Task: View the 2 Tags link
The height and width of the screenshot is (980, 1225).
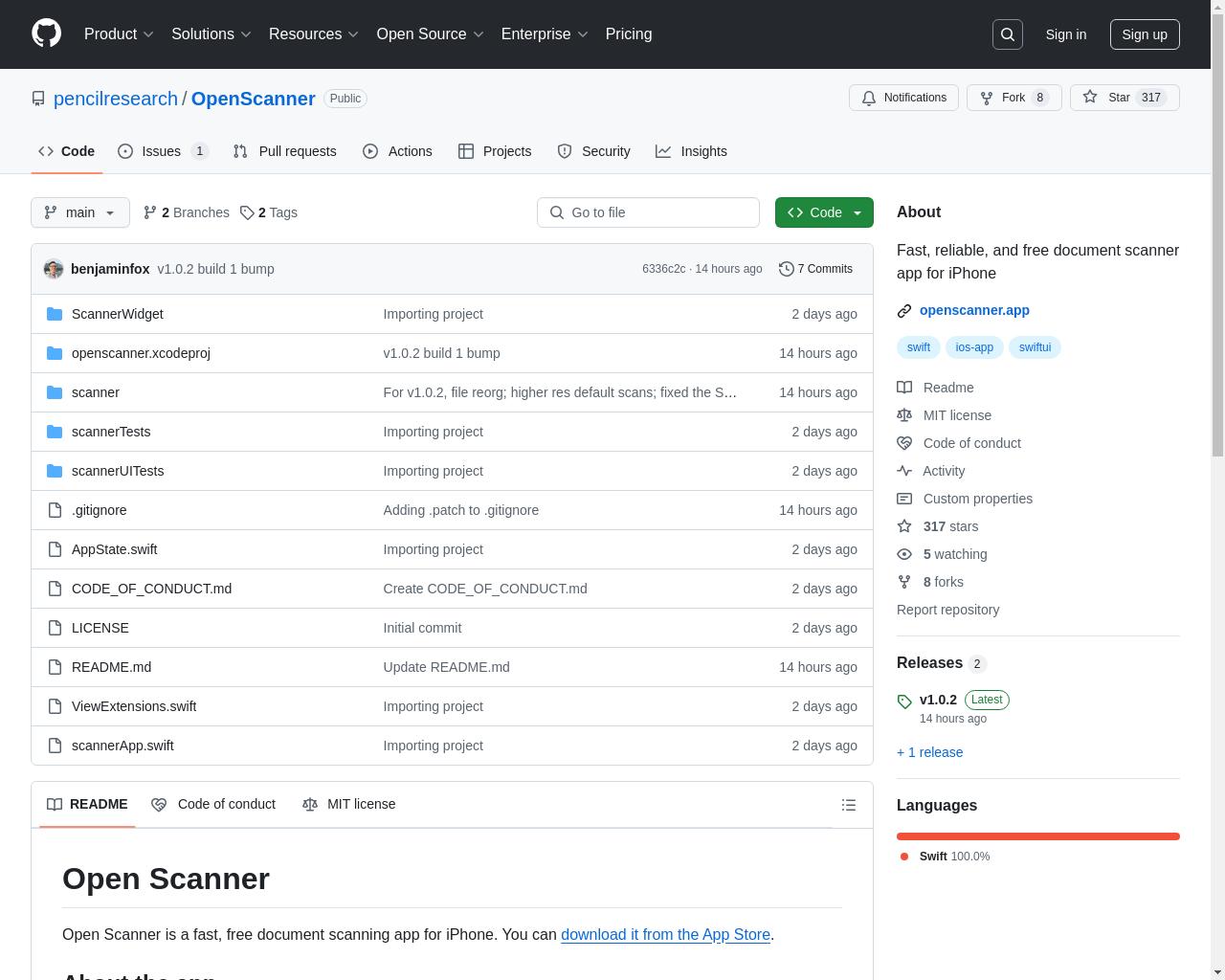Action: pyautogui.click(x=269, y=212)
